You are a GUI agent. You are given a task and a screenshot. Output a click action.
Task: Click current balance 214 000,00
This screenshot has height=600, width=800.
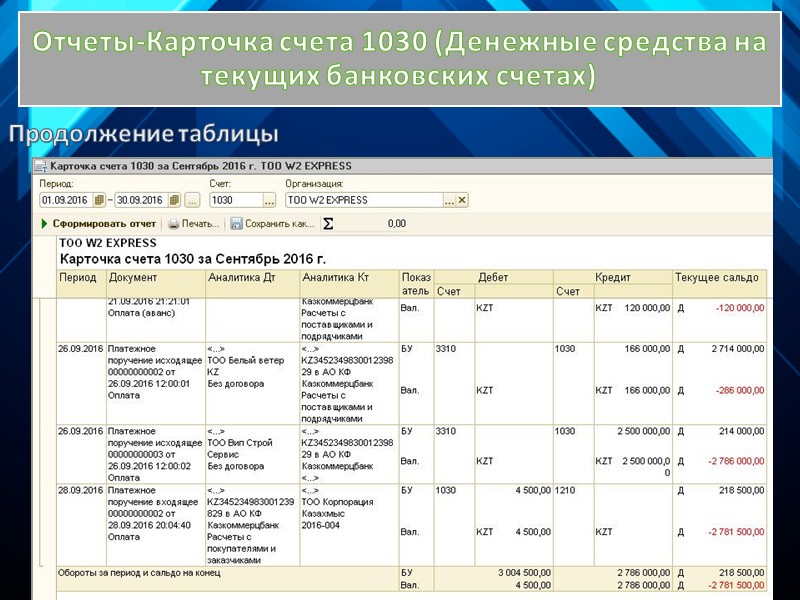(741, 431)
